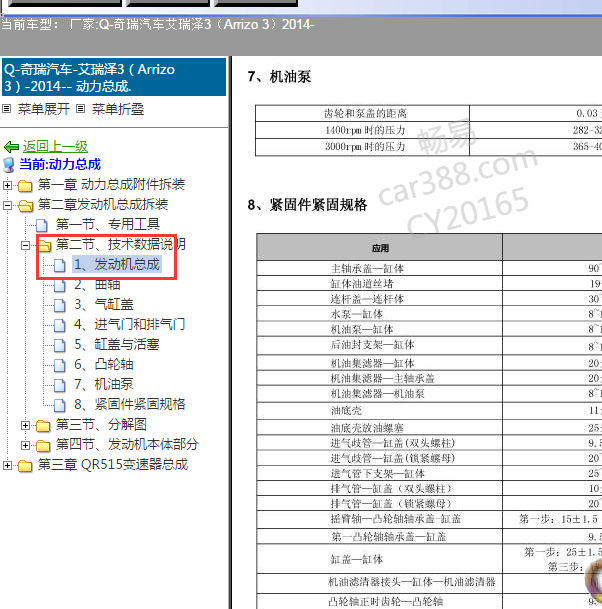The height and width of the screenshot is (609, 602).
Task: Open 3、气缸盖 page
Action: tap(104, 304)
